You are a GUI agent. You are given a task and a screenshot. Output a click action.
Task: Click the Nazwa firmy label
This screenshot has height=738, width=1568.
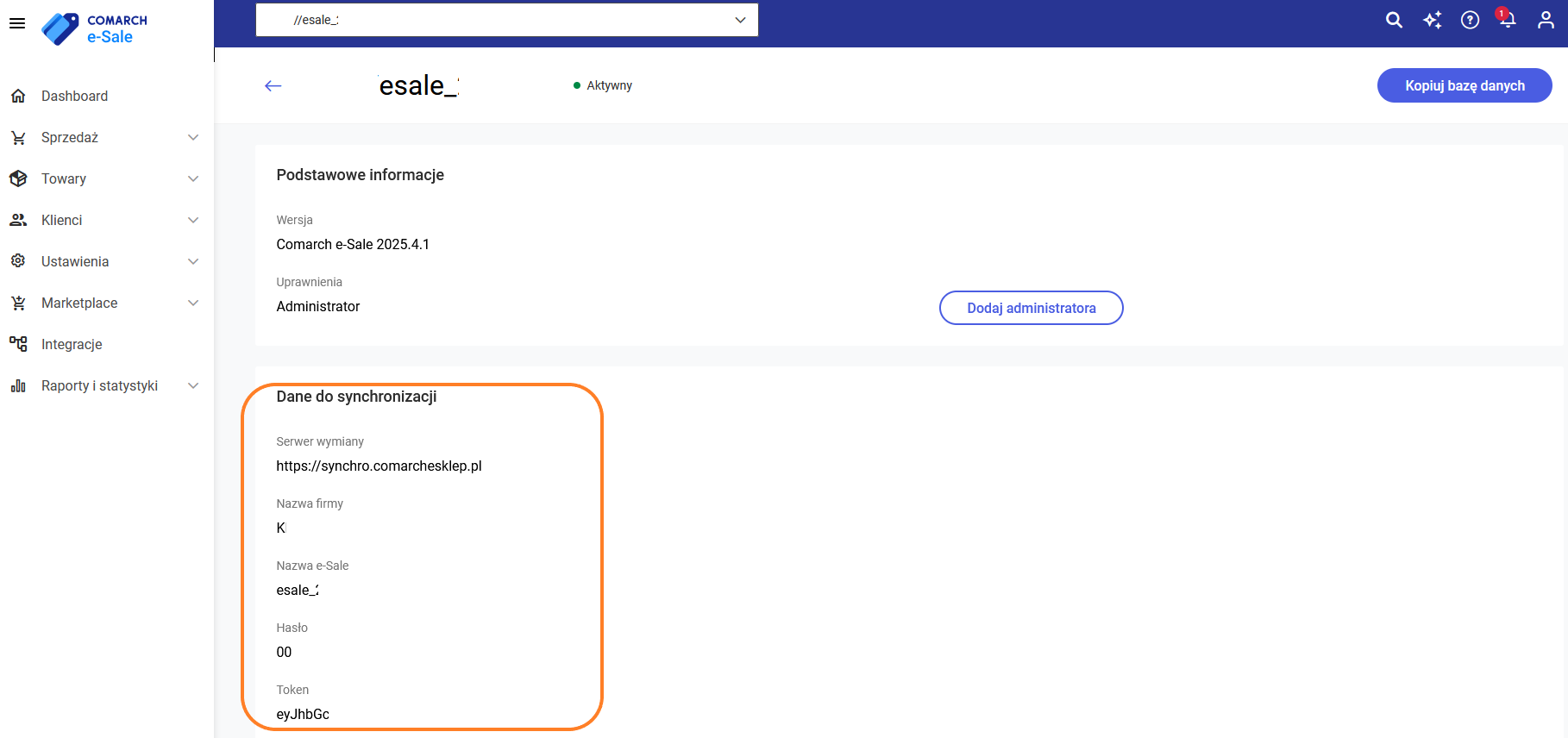(310, 503)
